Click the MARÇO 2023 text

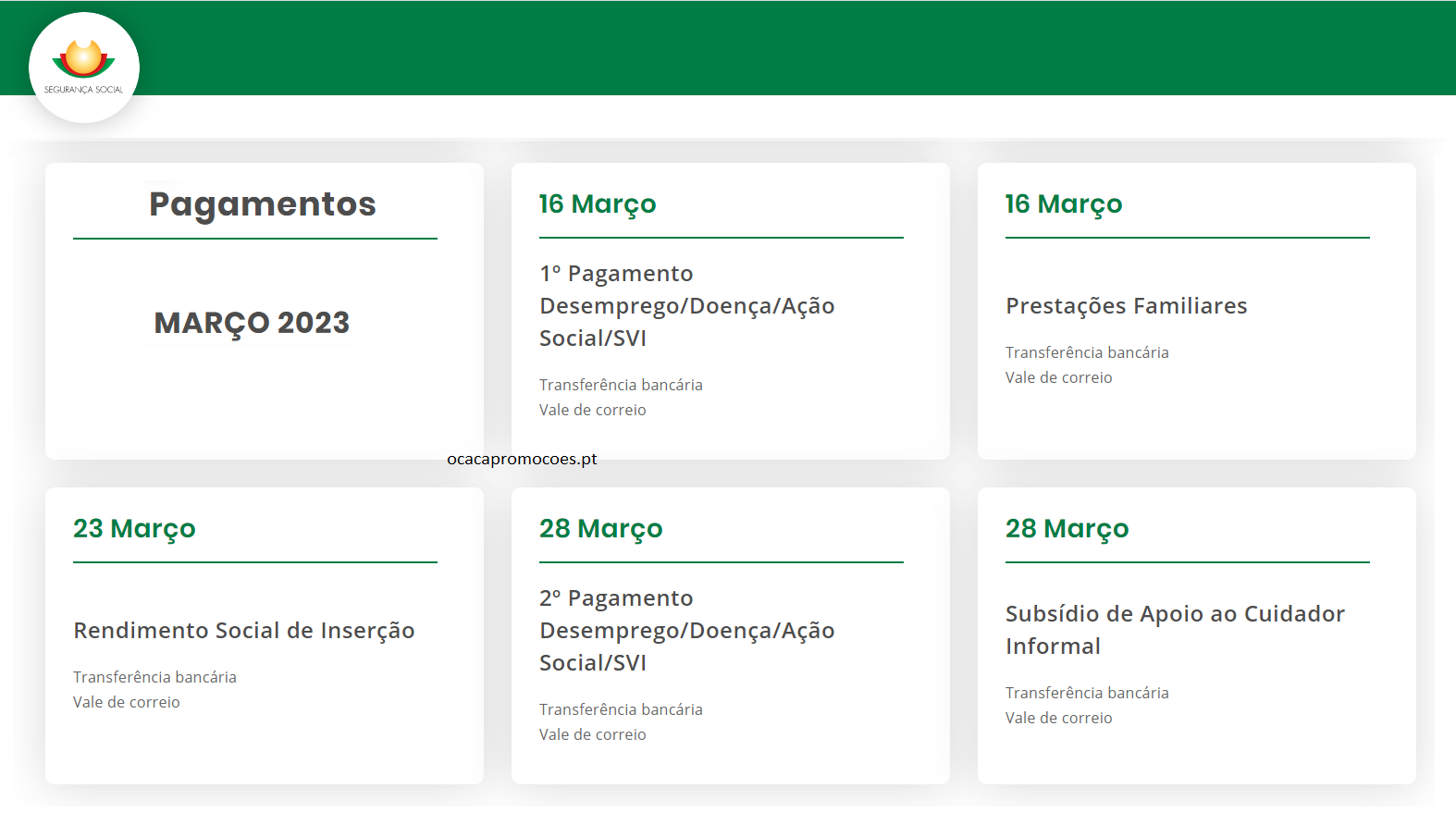click(x=252, y=323)
